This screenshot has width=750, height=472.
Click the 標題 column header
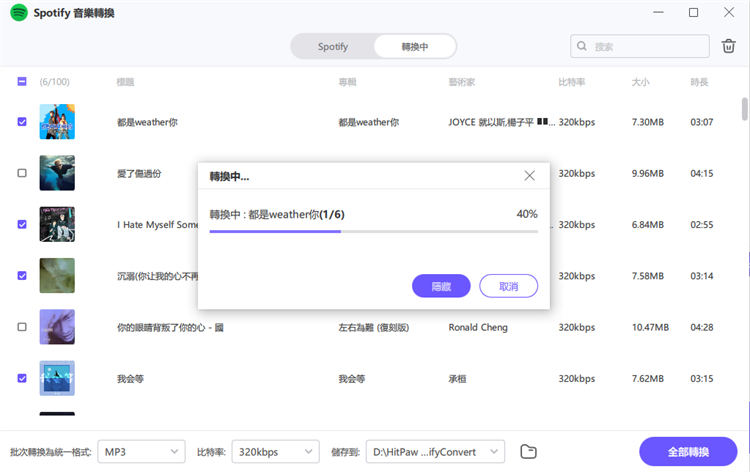click(x=125, y=82)
